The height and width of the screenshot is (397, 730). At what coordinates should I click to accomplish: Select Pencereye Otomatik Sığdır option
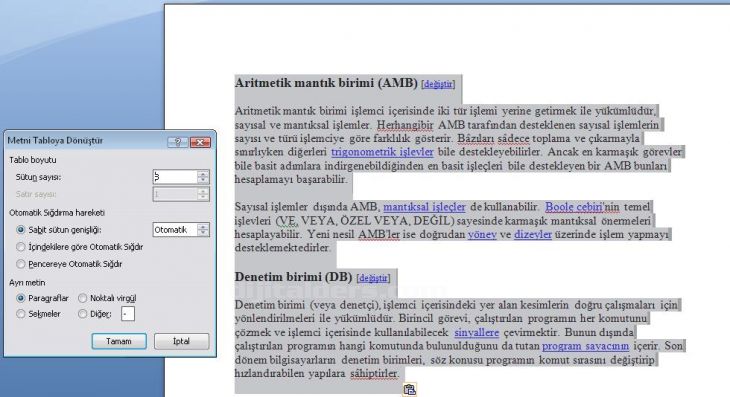(20, 264)
